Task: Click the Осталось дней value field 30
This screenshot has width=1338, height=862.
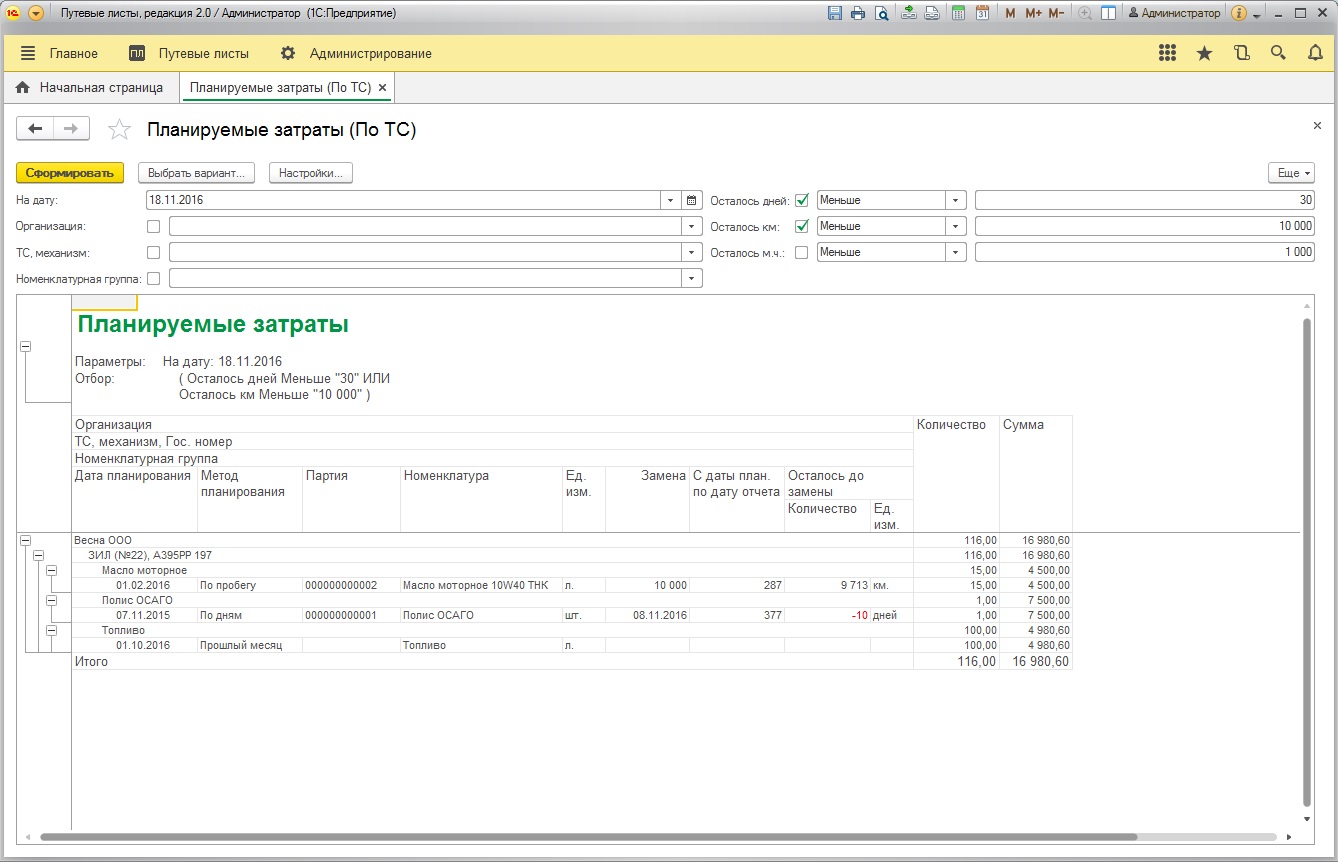Action: pos(1145,200)
